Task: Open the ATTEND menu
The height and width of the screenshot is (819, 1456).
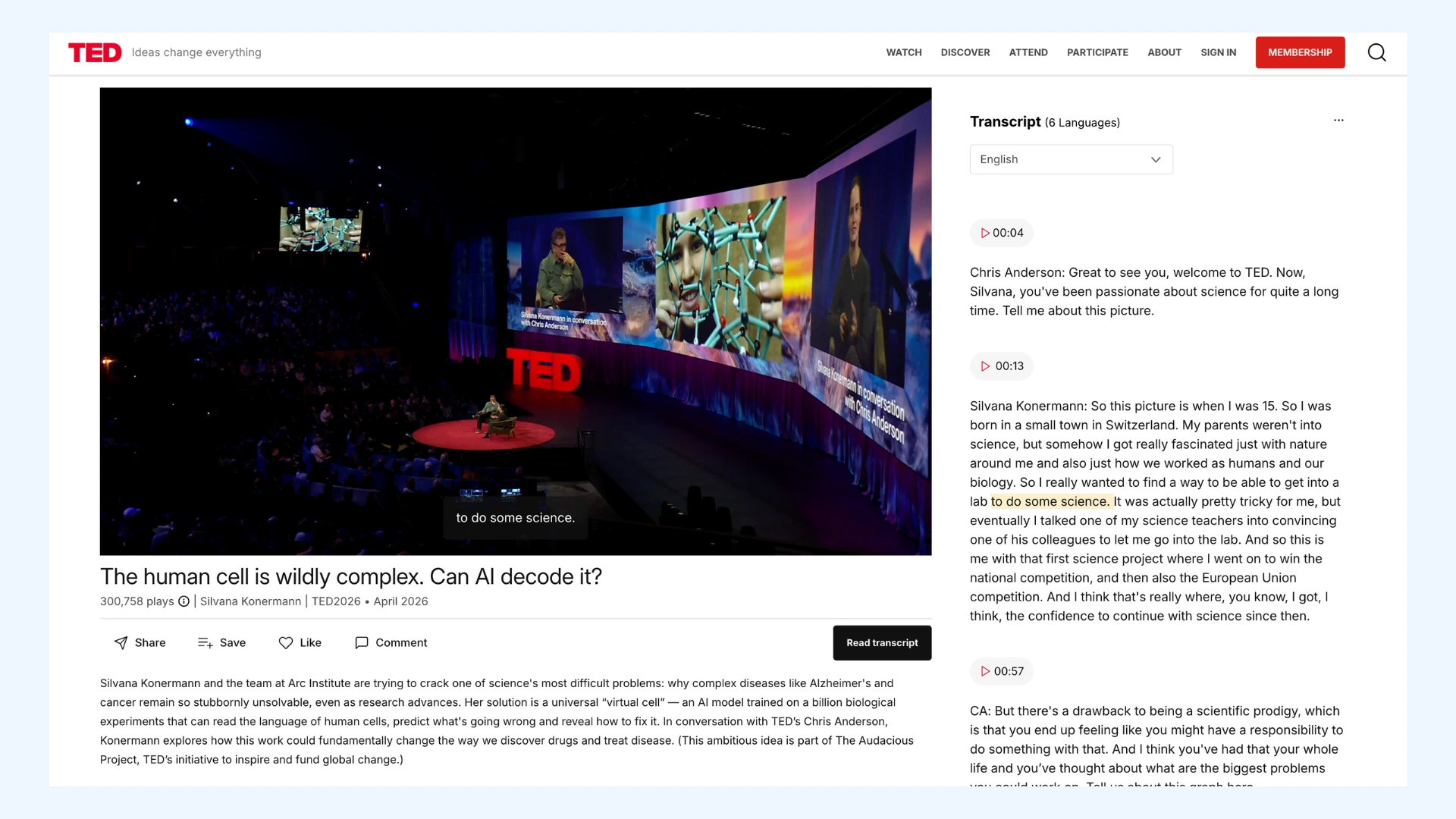Action: (x=1028, y=52)
